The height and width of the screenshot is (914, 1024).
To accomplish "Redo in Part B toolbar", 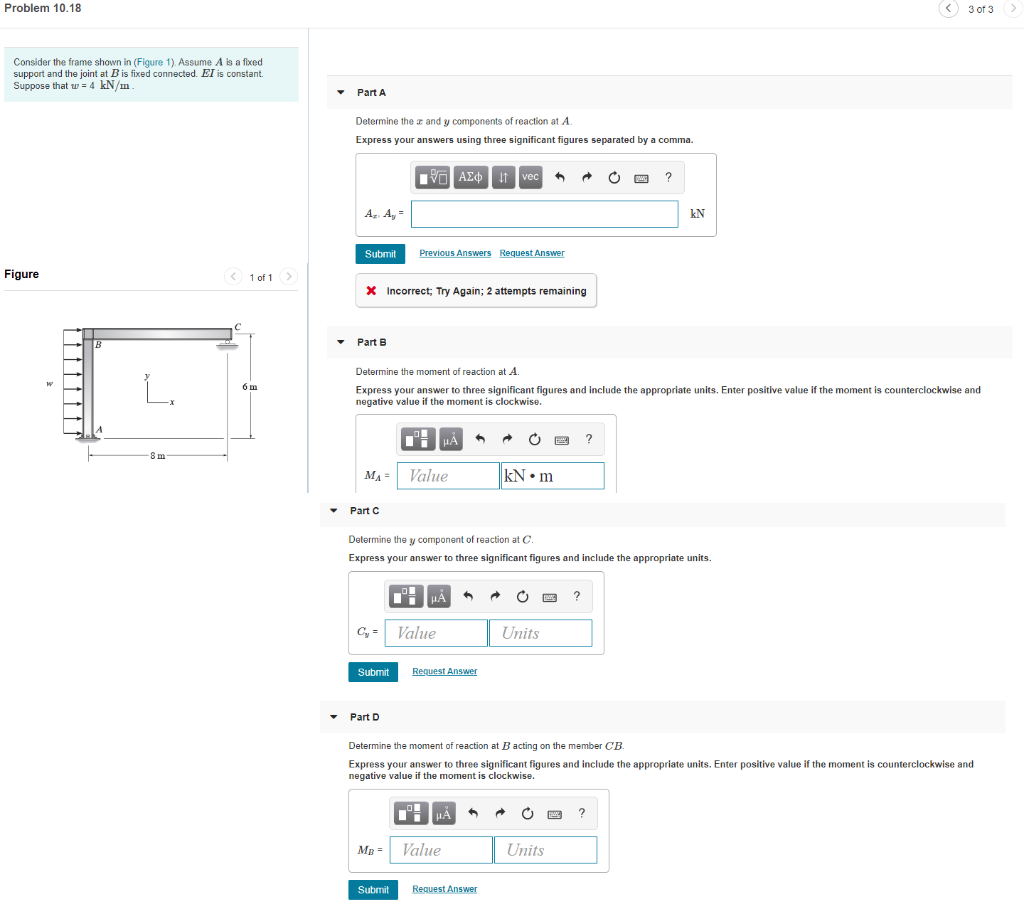I will coord(507,439).
